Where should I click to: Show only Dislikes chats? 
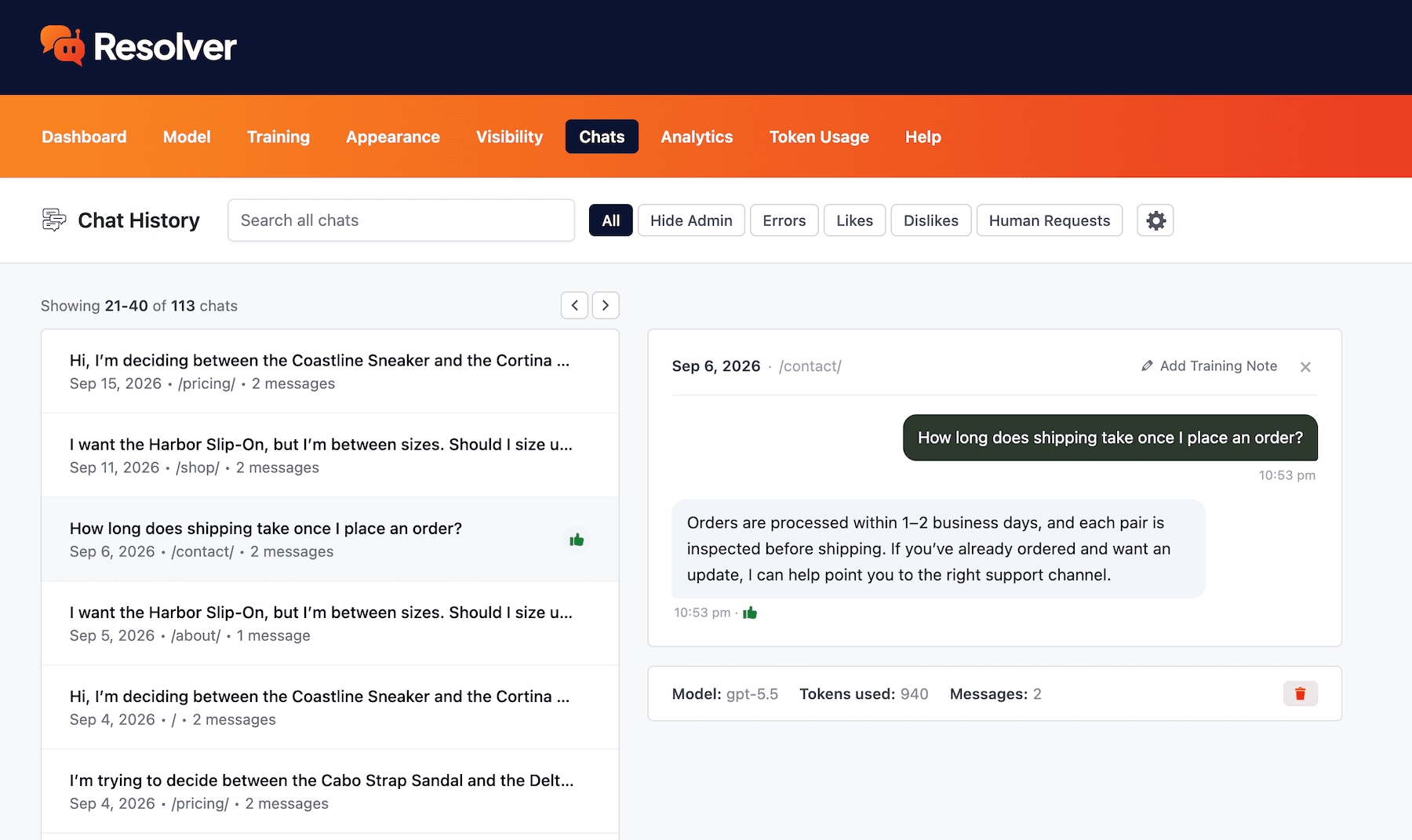[x=931, y=220]
